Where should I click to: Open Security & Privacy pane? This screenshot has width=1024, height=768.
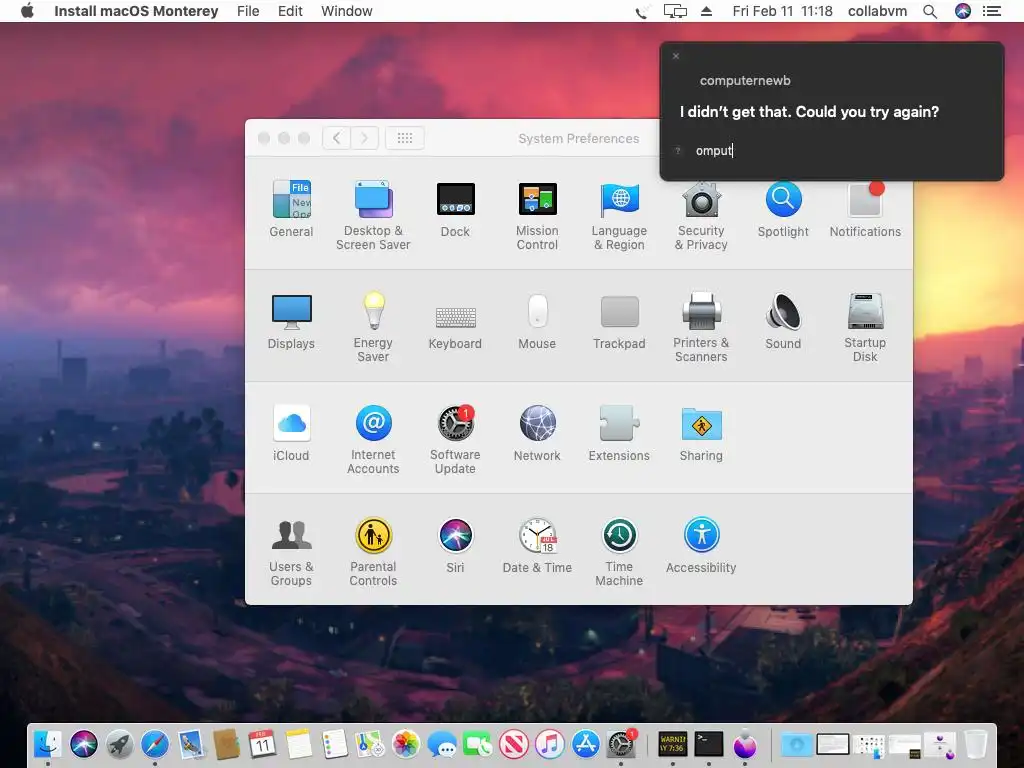point(701,216)
